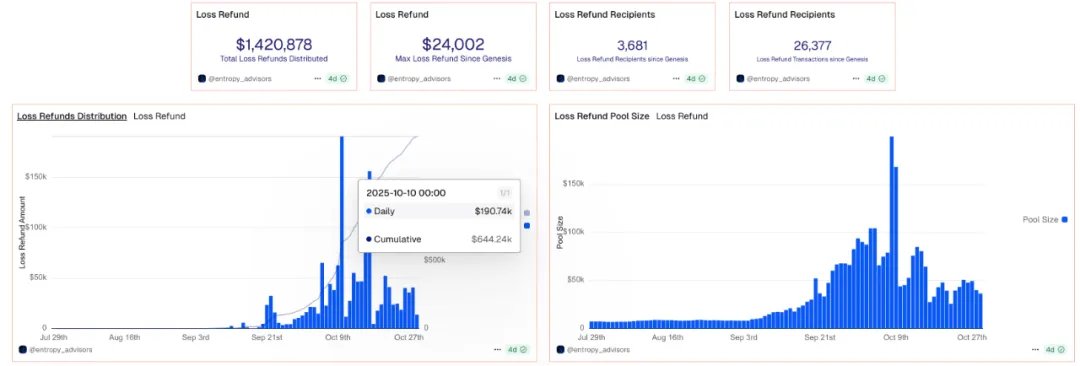This screenshot has width=1080, height=366.
Task: Click the 3,681 recipients counter value
Action: pos(633,45)
